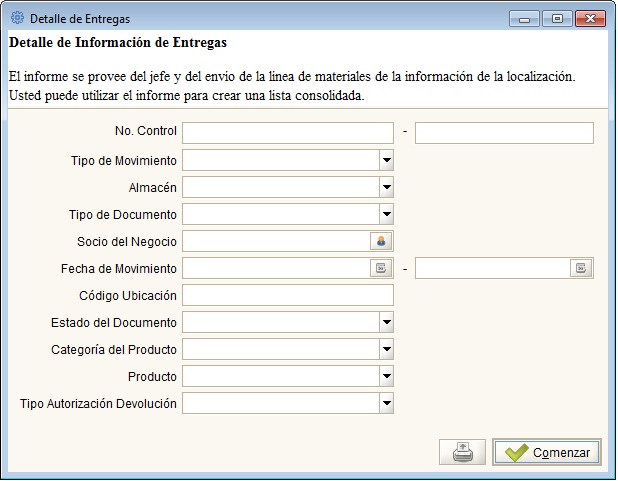Focus the Código Ubicación text field
The height and width of the screenshot is (481, 618).
288,295
